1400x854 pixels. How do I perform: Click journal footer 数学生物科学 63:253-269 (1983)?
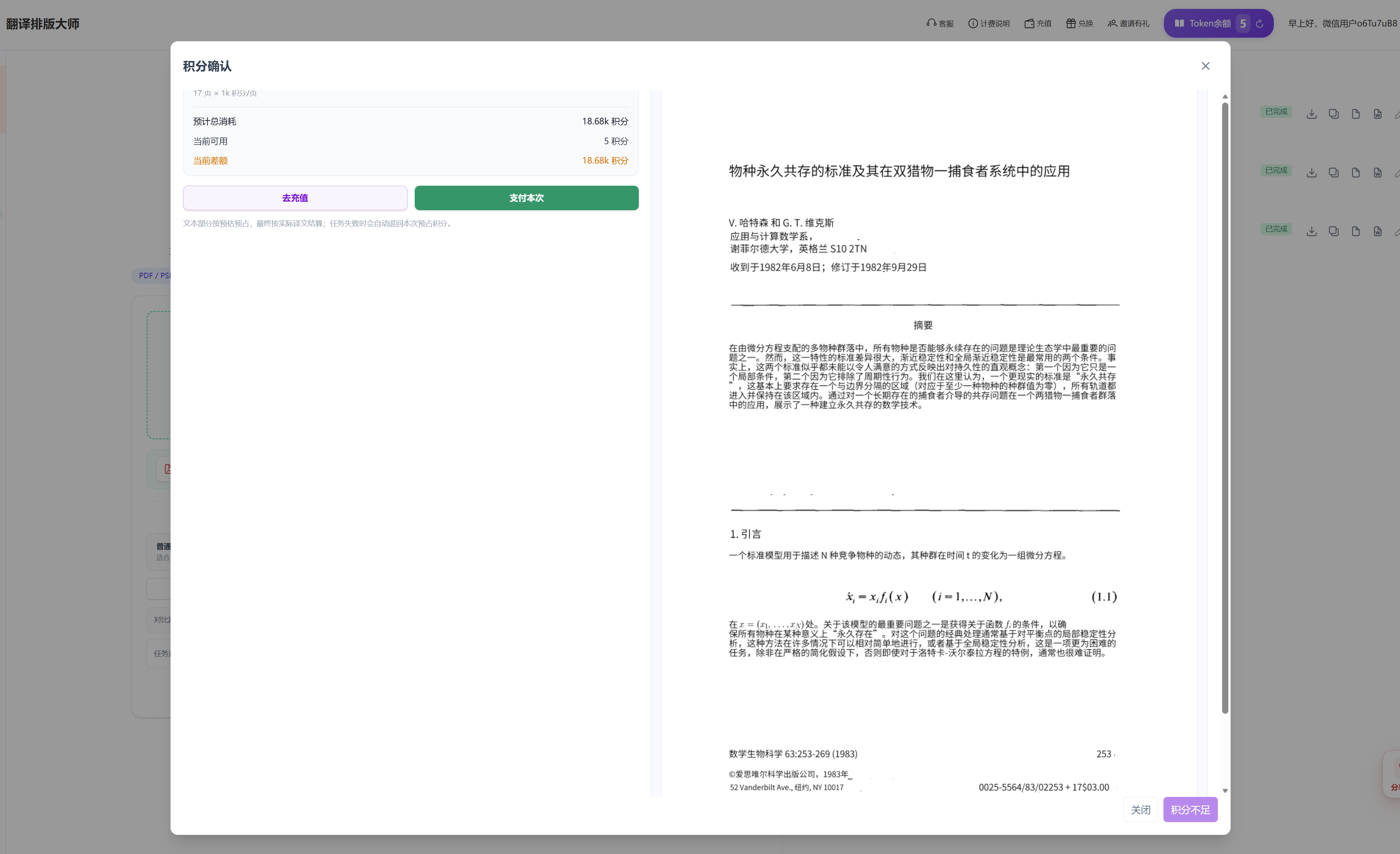(793, 754)
